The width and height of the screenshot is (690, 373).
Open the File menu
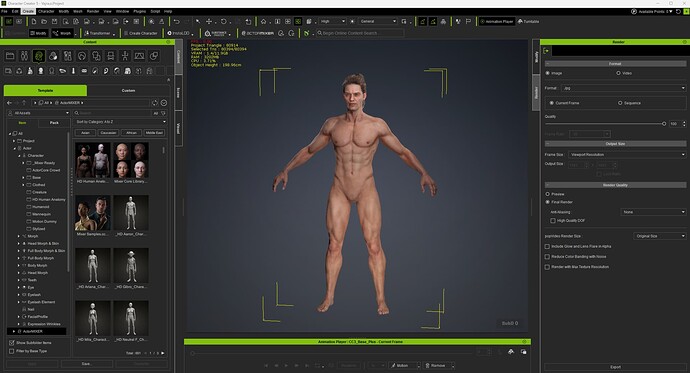point(4,11)
